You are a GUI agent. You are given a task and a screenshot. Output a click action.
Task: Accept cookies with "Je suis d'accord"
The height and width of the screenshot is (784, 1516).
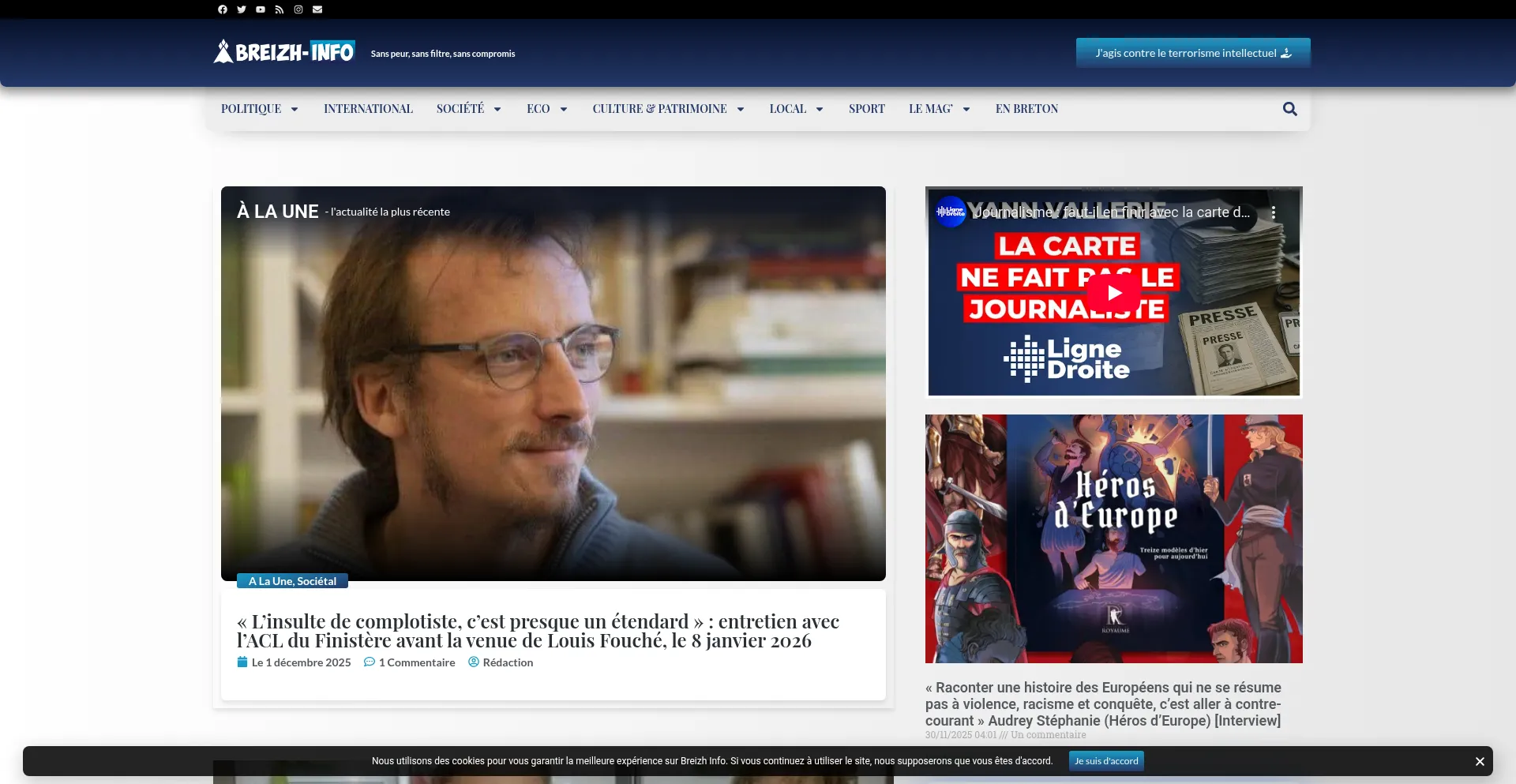[1106, 761]
